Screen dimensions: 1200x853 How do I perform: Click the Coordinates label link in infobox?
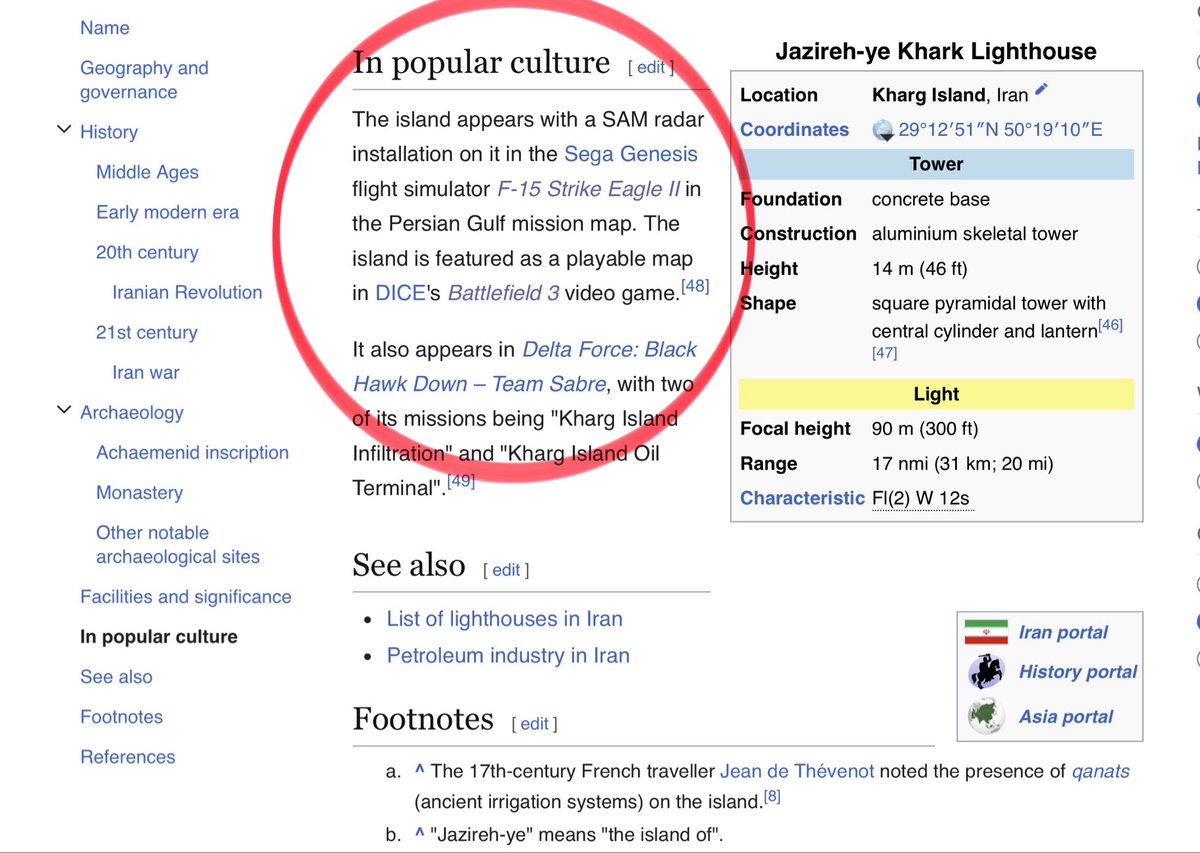pos(795,129)
